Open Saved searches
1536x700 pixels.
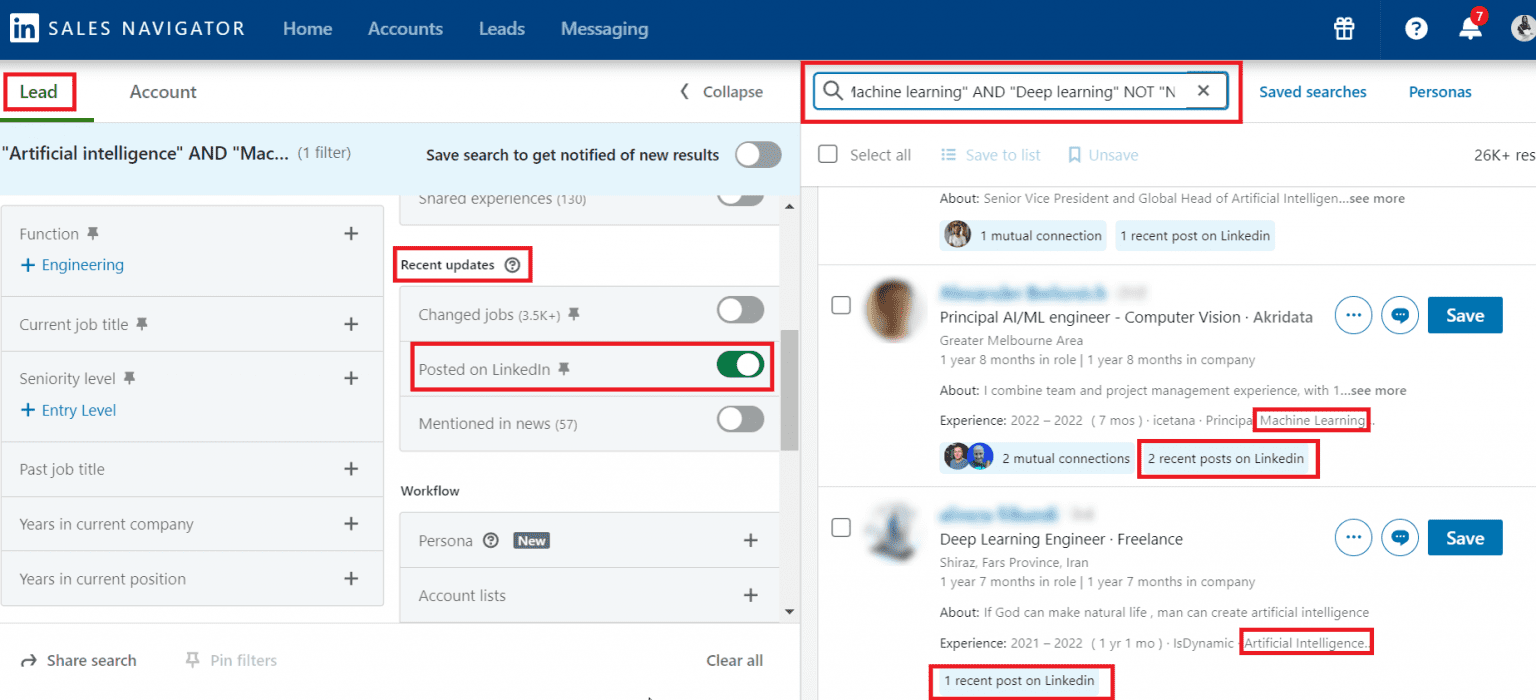pos(1313,91)
